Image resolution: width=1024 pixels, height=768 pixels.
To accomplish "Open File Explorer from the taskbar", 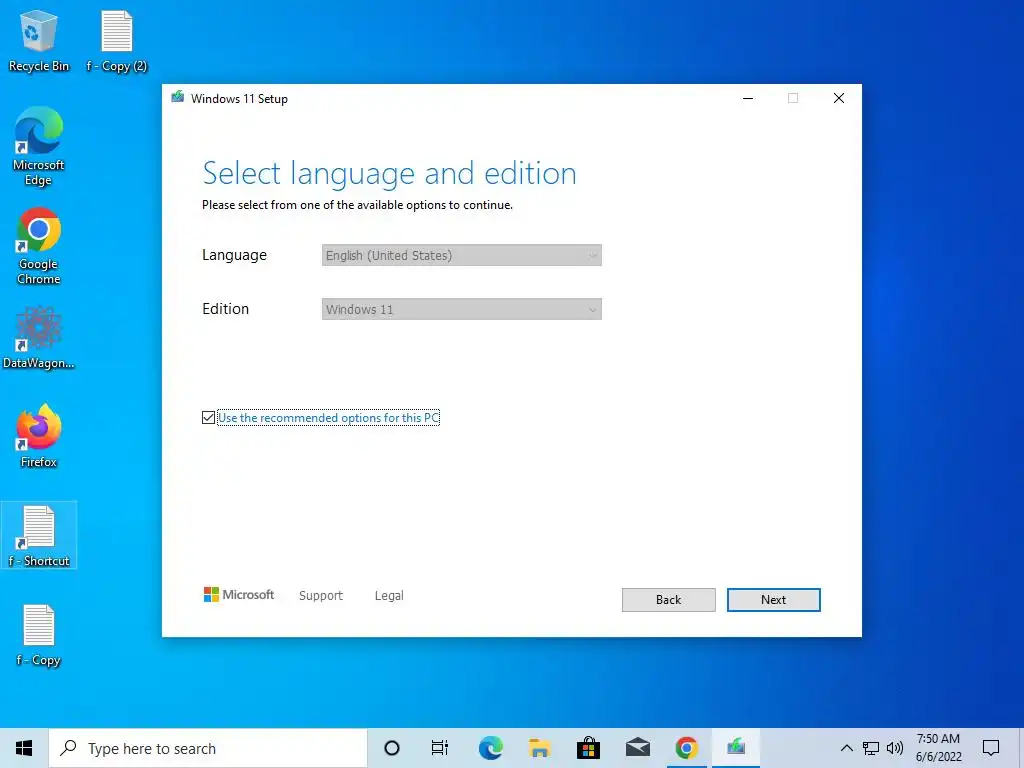I will pos(539,748).
